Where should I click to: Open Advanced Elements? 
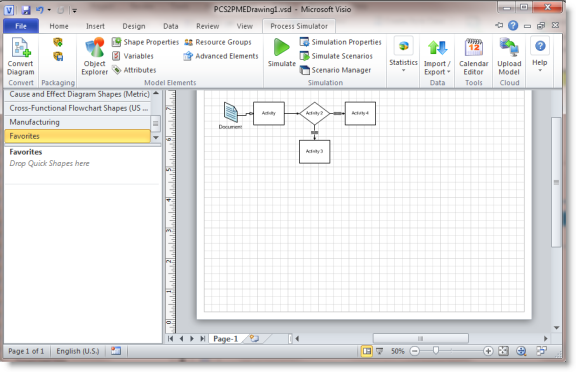coord(221,56)
